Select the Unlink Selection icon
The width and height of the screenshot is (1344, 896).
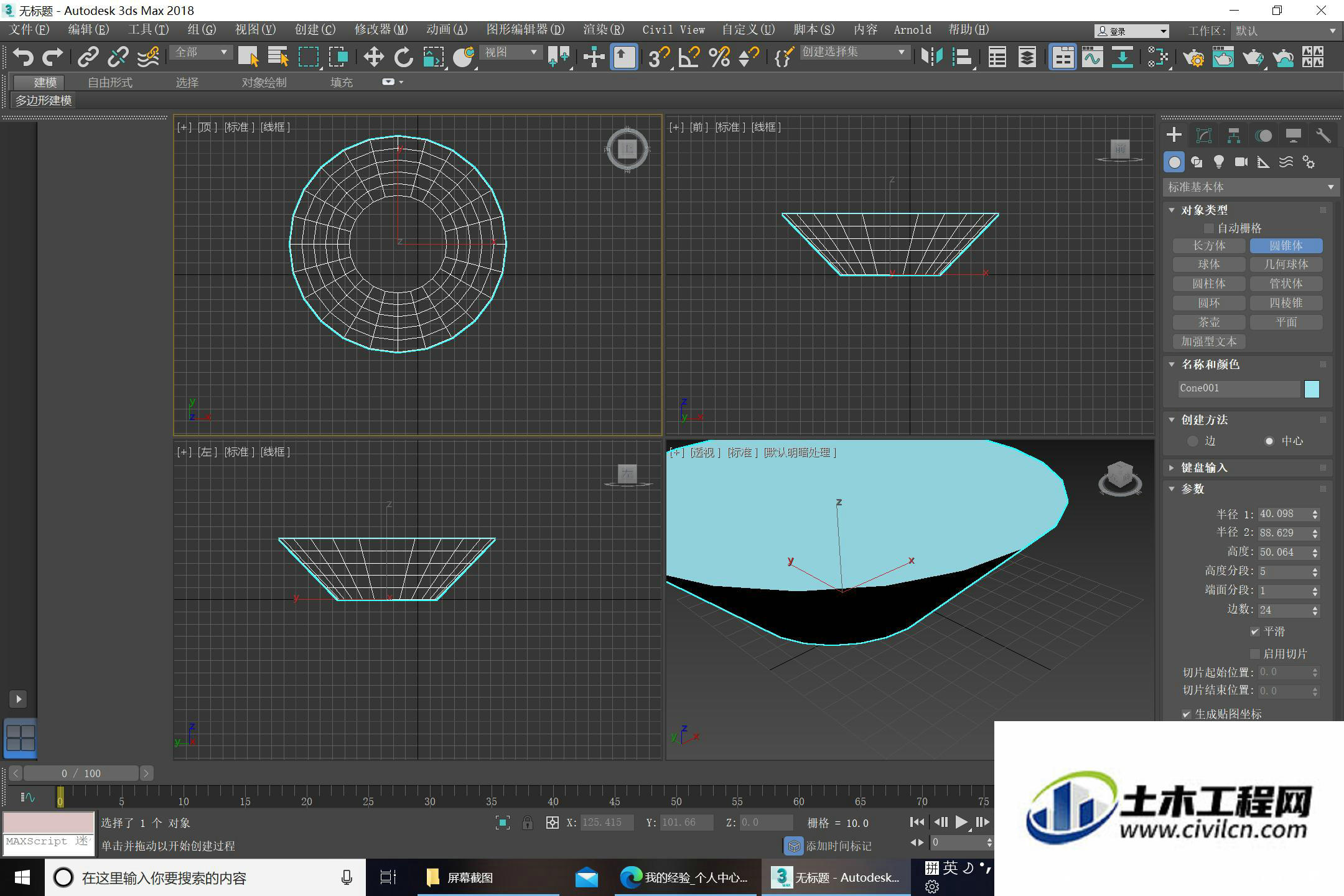[118, 57]
